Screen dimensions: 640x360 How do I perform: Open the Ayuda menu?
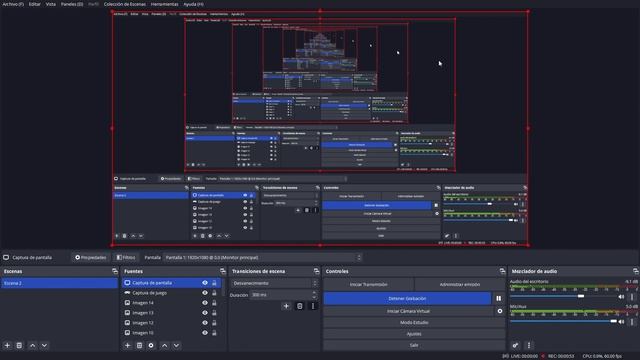click(x=193, y=4)
